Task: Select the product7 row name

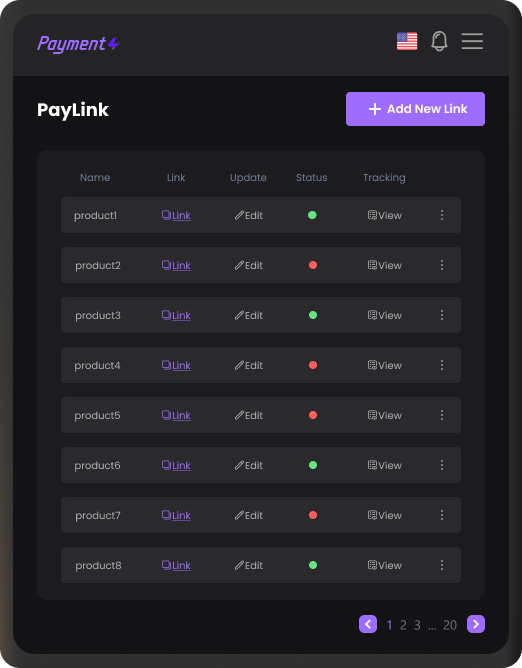Action: tap(98, 515)
